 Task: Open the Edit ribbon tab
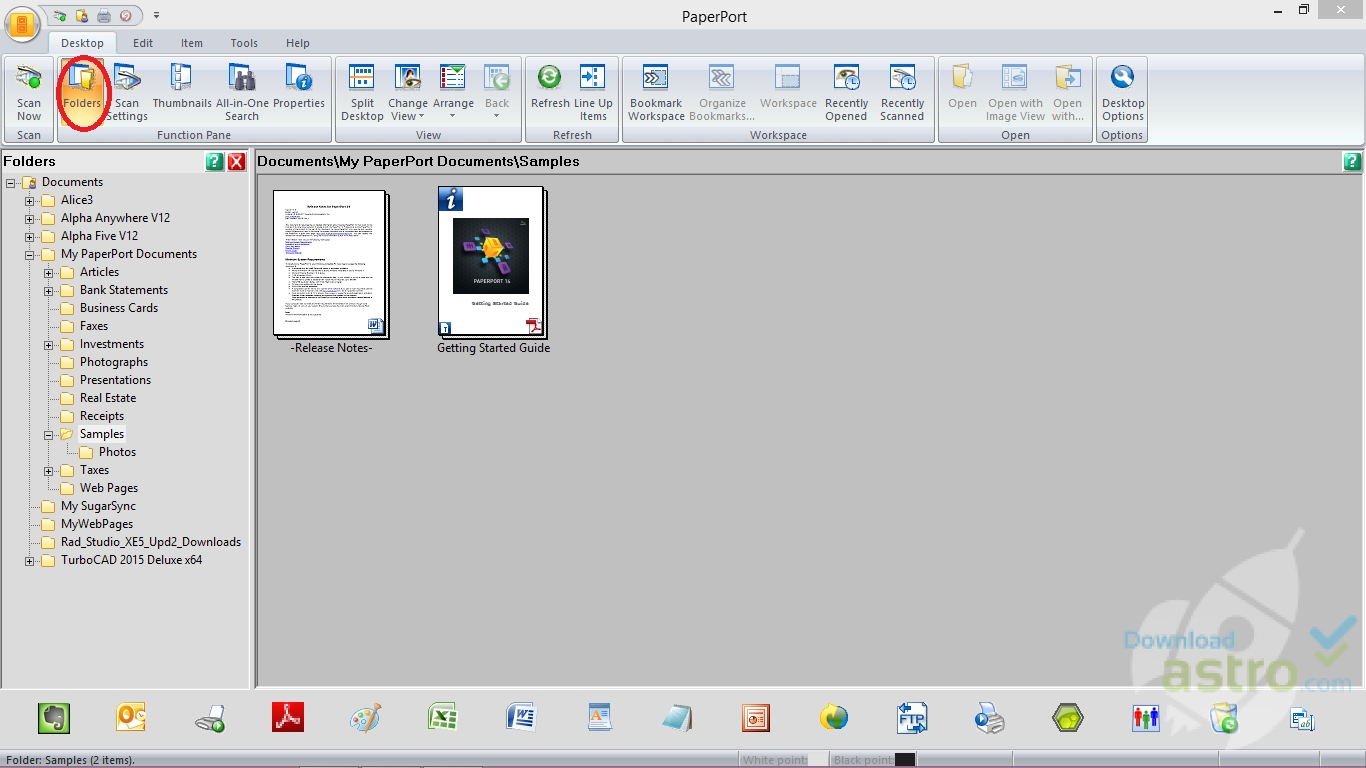[143, 43]
